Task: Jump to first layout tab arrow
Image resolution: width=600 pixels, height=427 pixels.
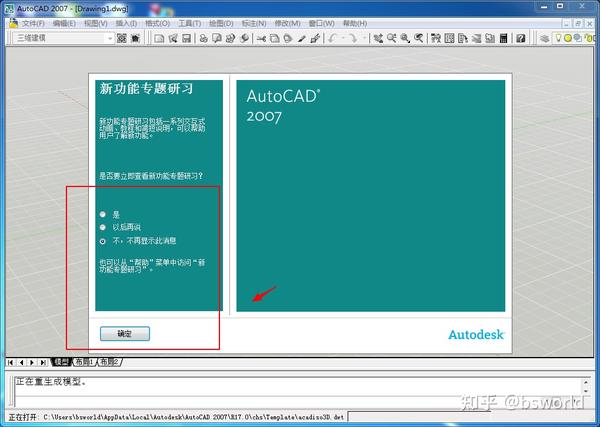Action: 11,362
